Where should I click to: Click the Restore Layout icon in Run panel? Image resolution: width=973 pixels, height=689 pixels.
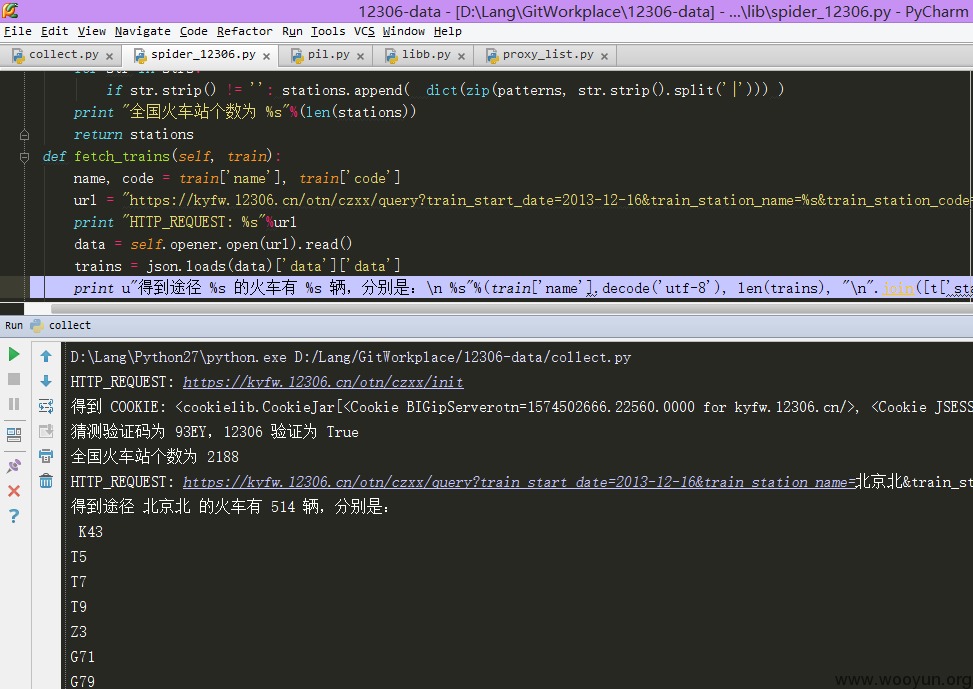14,435
